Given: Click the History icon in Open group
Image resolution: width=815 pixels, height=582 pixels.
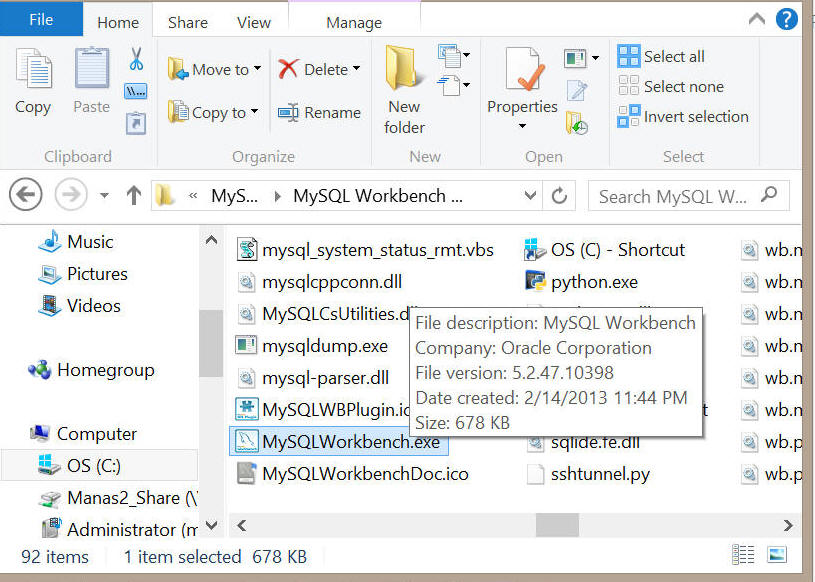Looking at the screenshot, I should 576,123.
